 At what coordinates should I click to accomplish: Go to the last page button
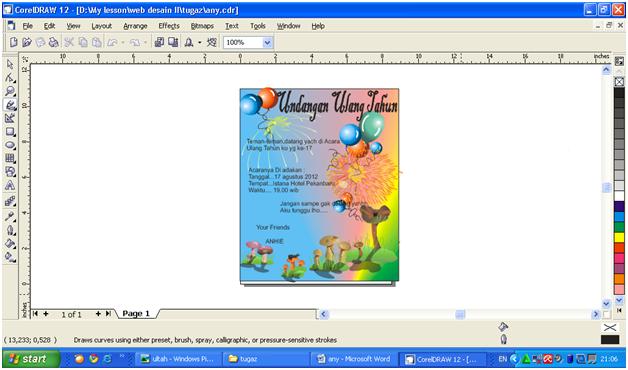pyautogui.click(x=108, y=314)
